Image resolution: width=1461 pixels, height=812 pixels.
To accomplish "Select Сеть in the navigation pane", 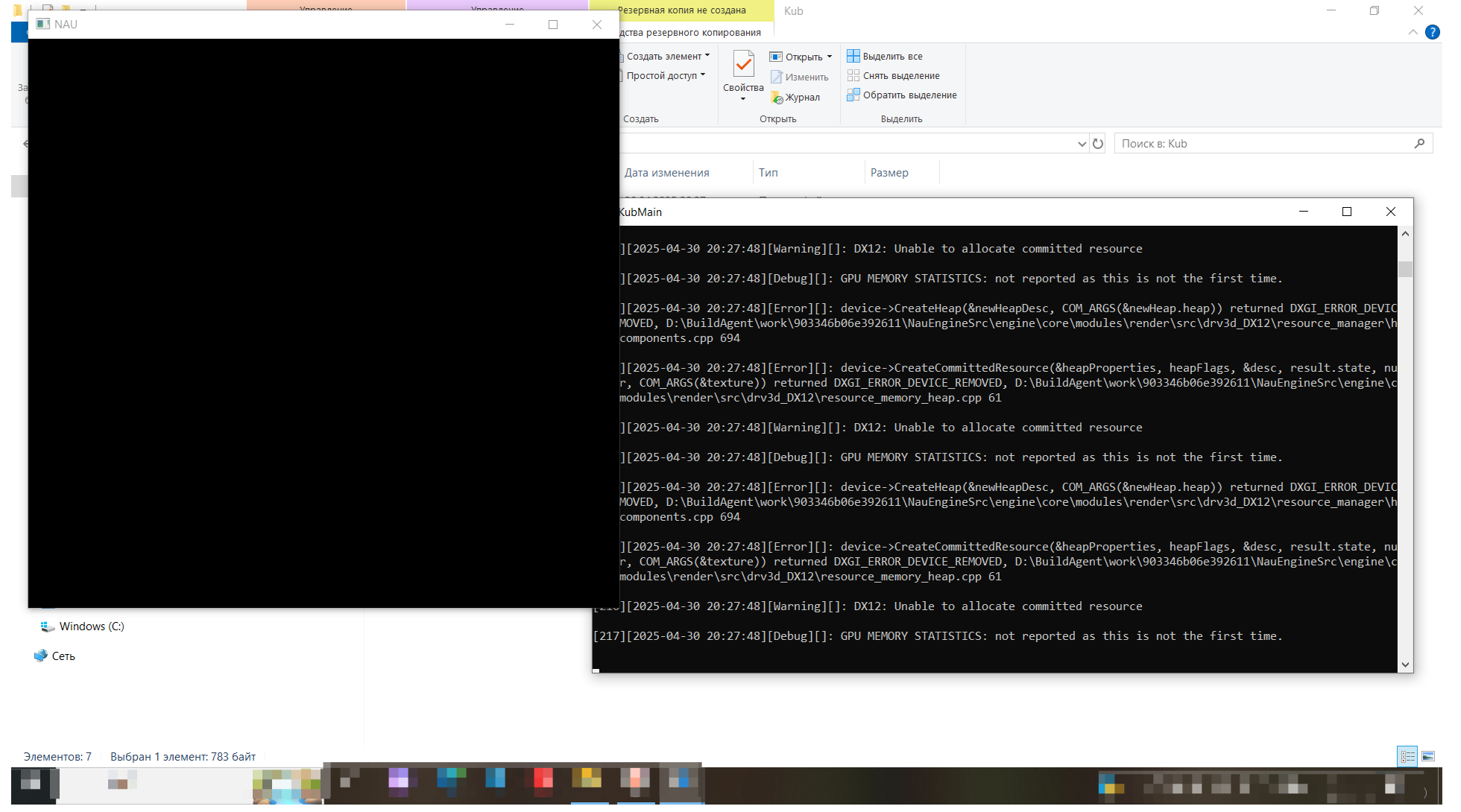I will point(63,656).
